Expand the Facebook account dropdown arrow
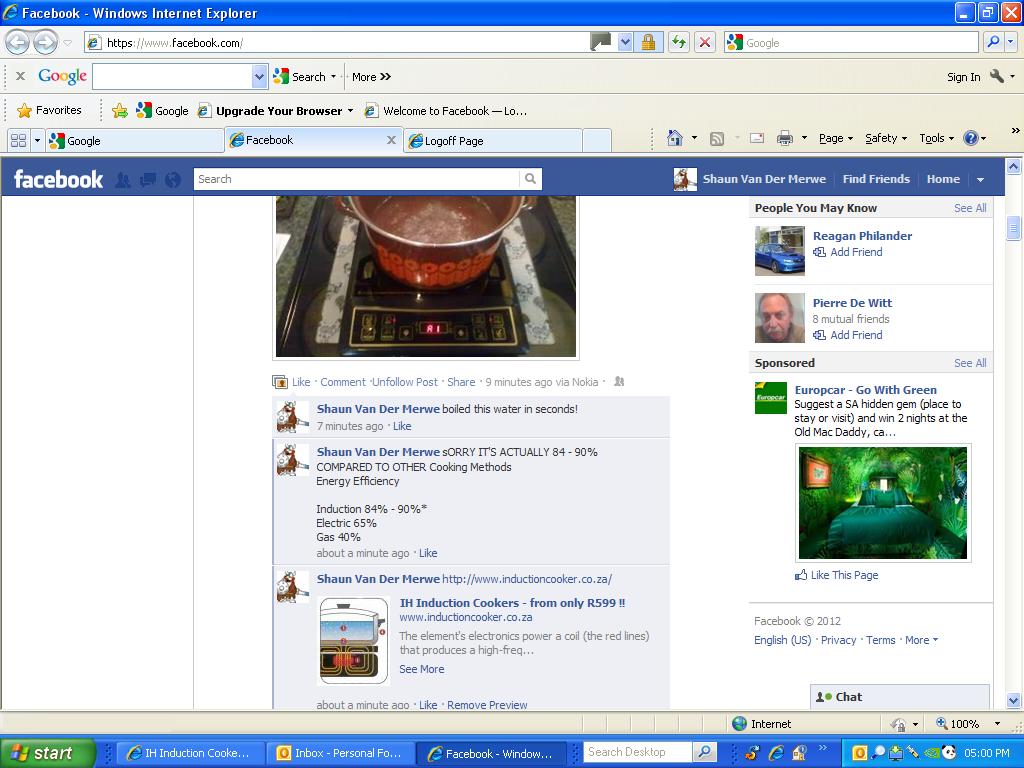 980,180
